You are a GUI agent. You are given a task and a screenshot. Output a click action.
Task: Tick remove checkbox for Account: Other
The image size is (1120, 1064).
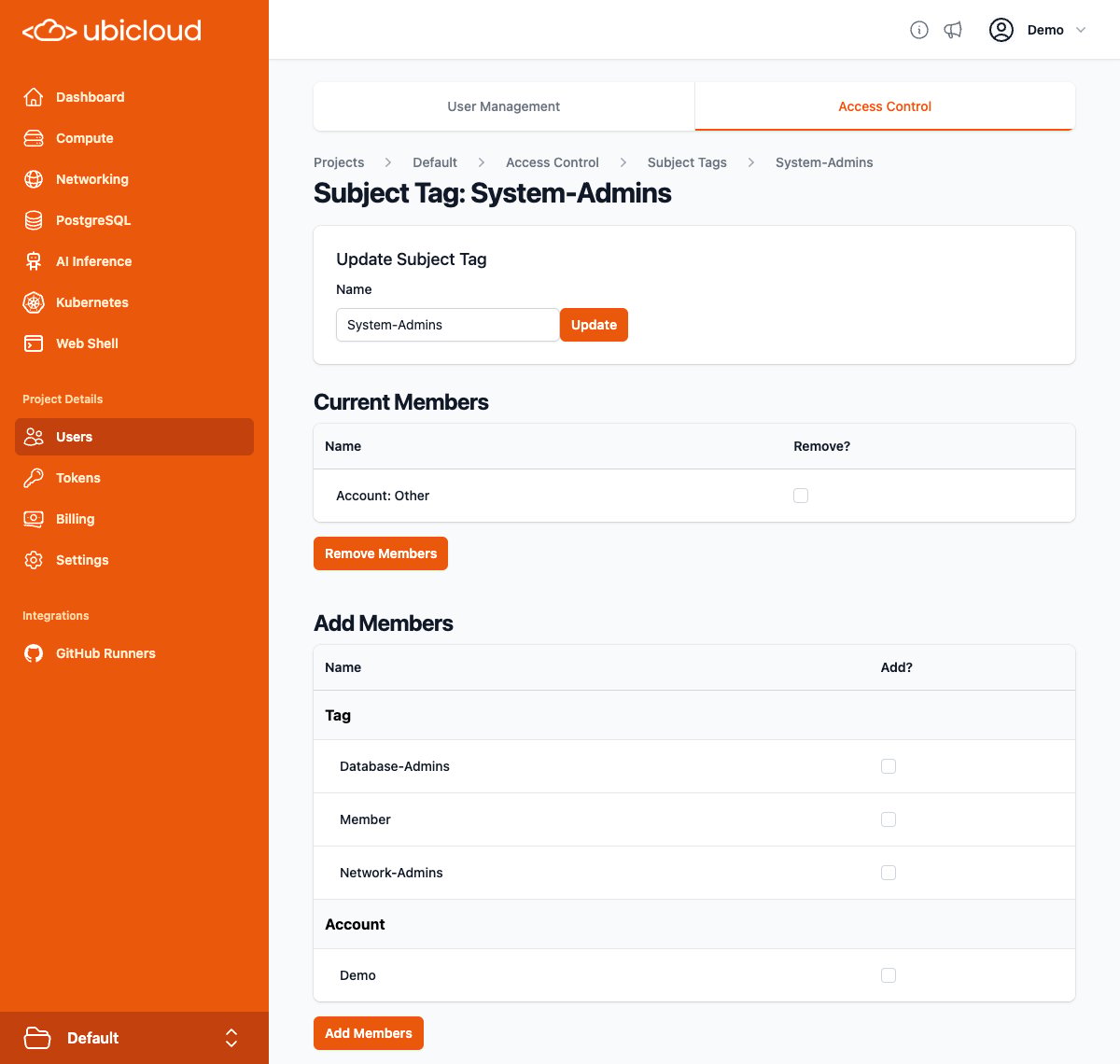coord(801,496)
